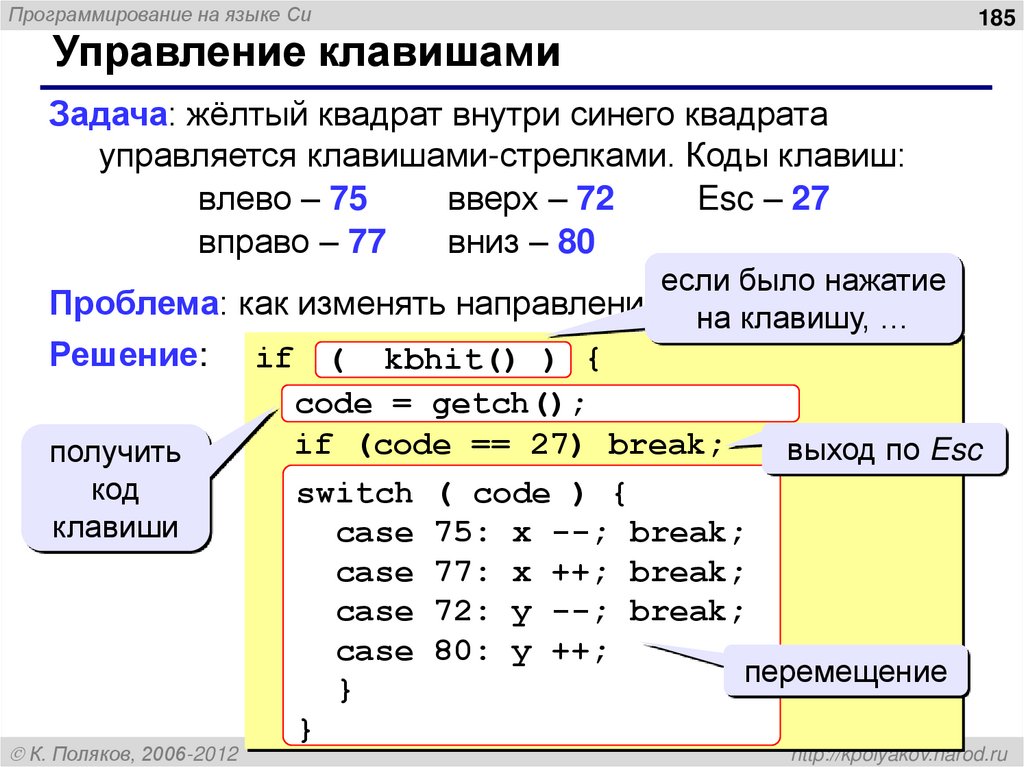Image resolution: width=1024 pixels, height=767 pixels.
Task: Click the callout "получить код клавиши"
Action: [116, 489]
